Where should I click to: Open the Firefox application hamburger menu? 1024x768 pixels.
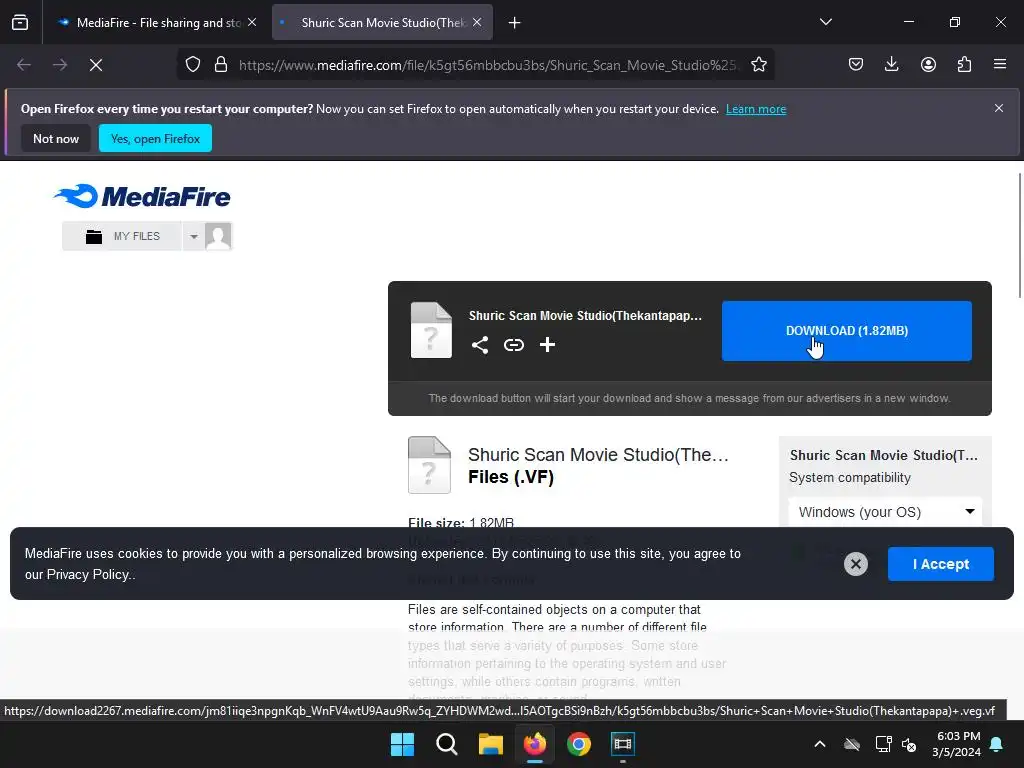point(1000,65)
